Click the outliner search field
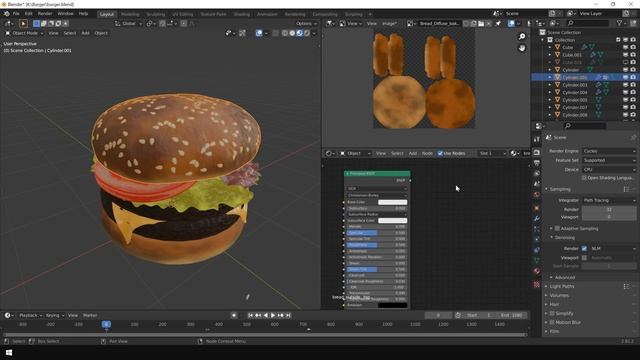Viewport: 640px width, 360px height. [x=588, y=24]
